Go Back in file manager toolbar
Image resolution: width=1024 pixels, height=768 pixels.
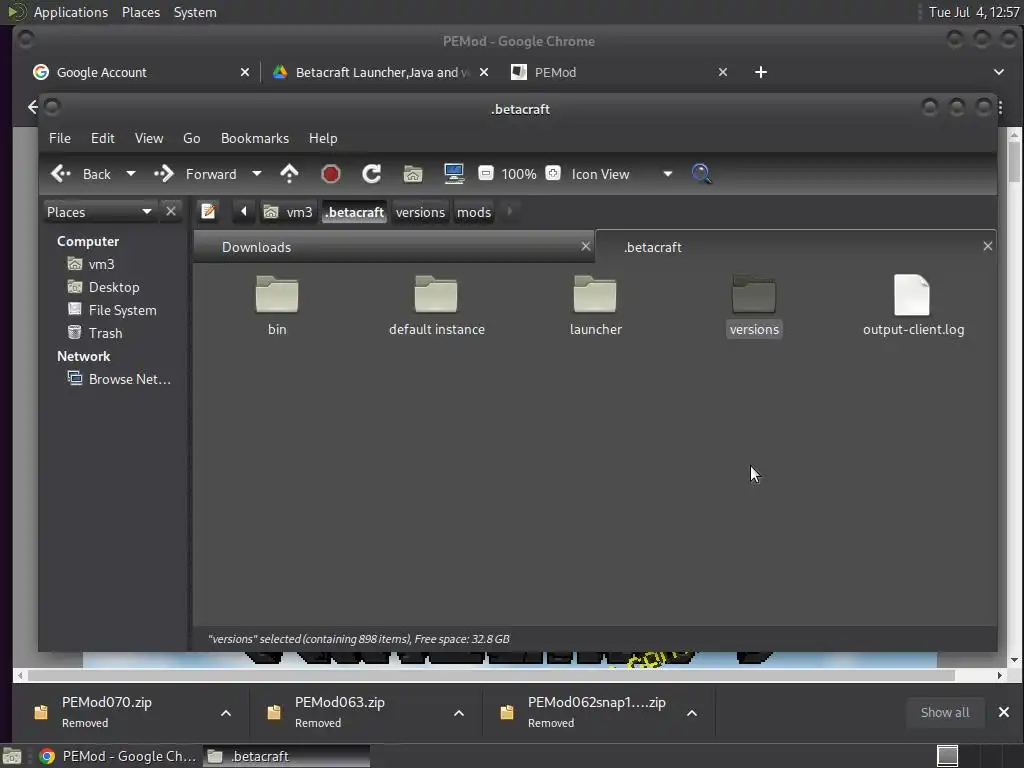[81, 174]
